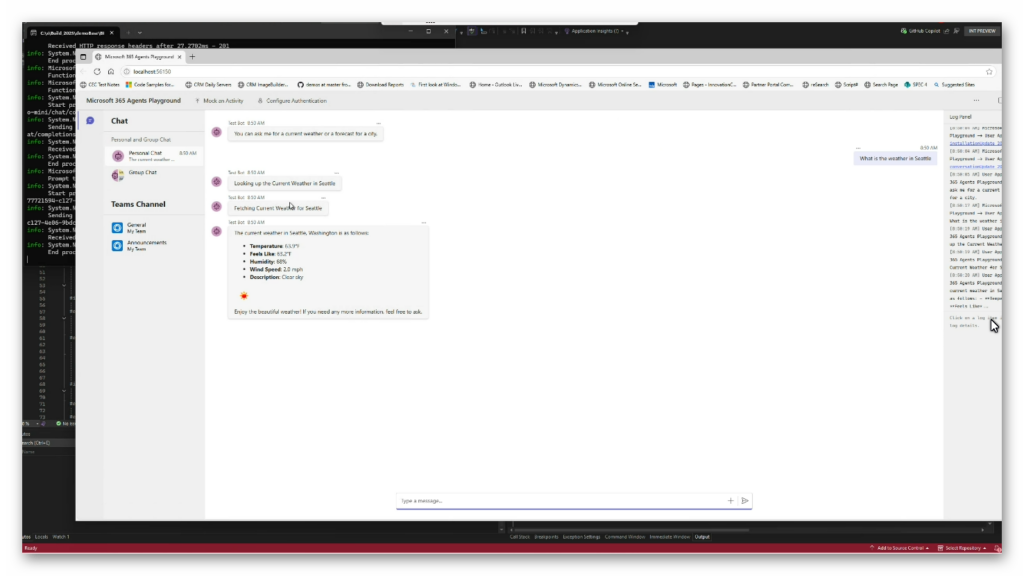This screenshot has height=576, width=1024.
Task: Click the Fetching Current Weather for Seattle message
Action: coord(278,208)
